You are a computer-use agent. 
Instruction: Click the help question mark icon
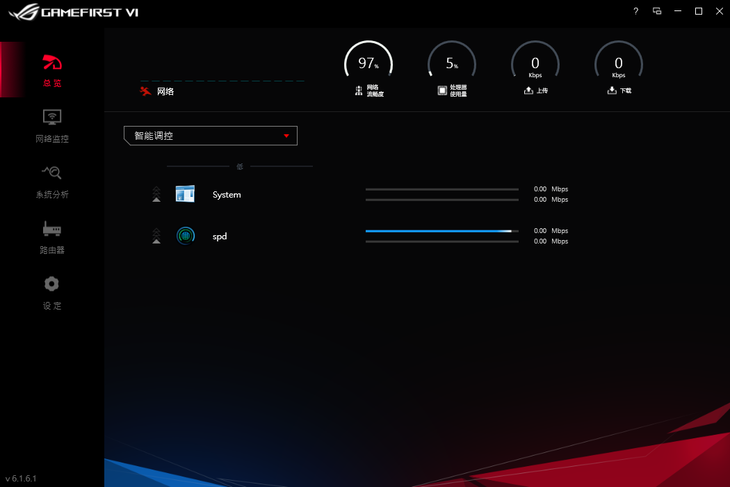635,11
